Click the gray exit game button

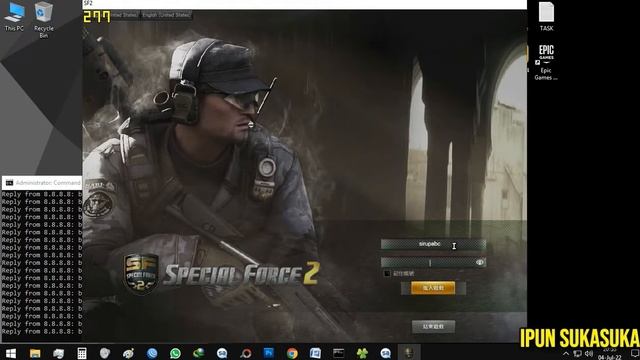click(x=433, y=327)
